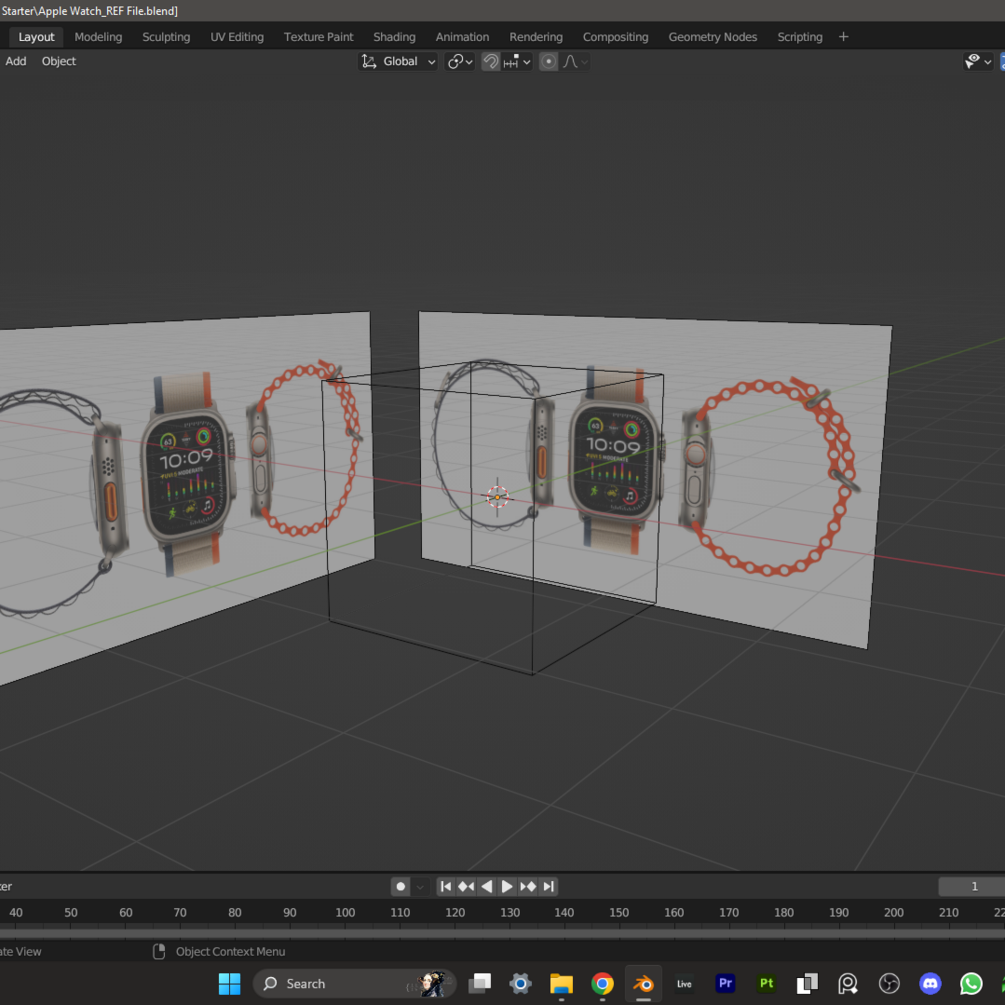Open the Windows Start menu
The height and width of the screenshot is (1005, 1005).
[x=229, y=984]
